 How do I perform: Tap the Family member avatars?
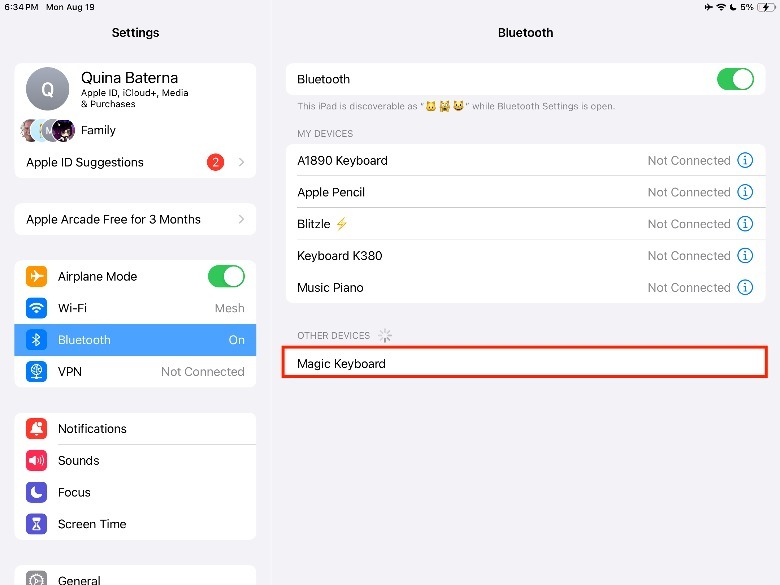coord(48,130)
